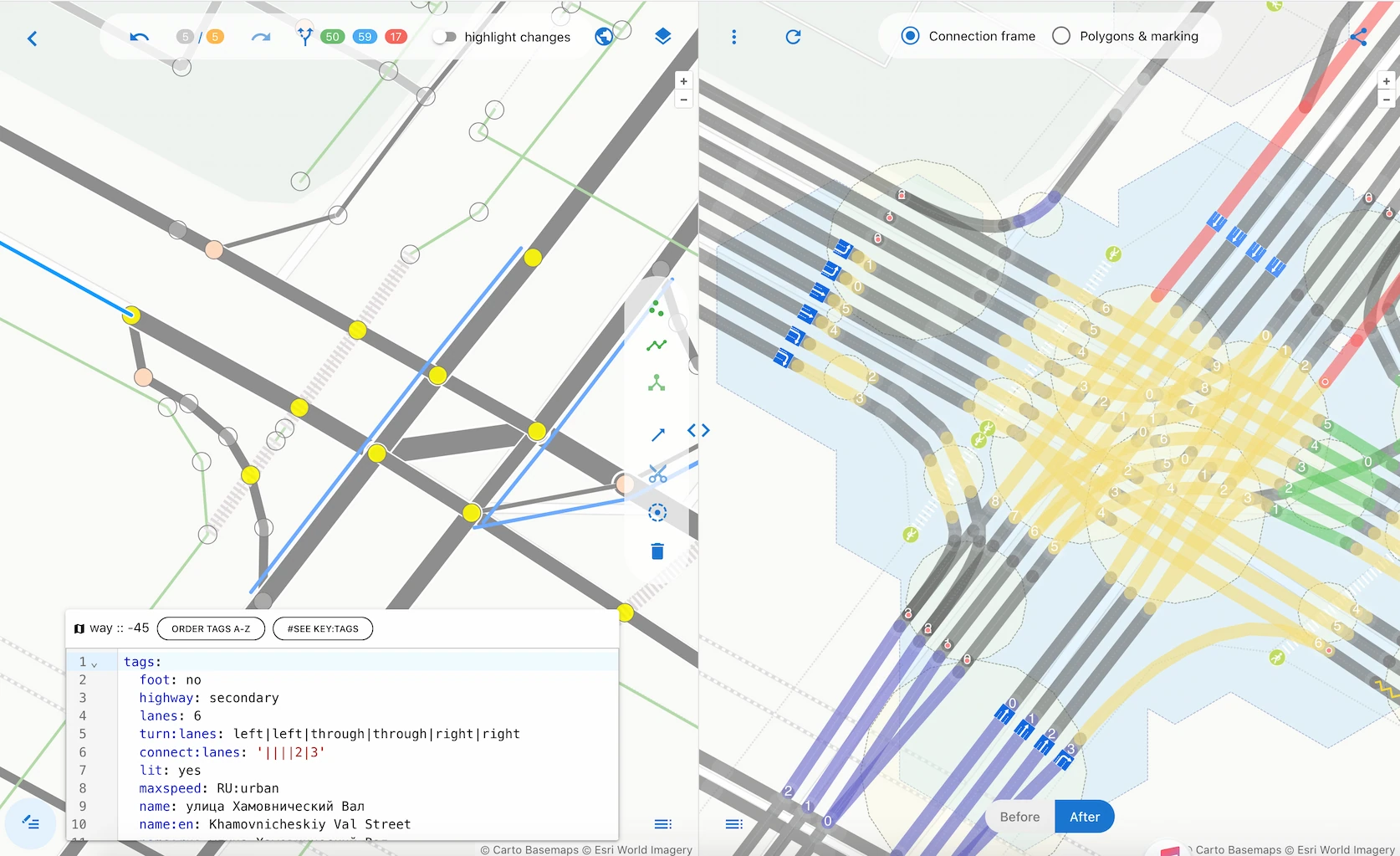This screenshot has height=856, width=1400.
Task: Select the junction branch tool
Action: click(x=657, y=383)
